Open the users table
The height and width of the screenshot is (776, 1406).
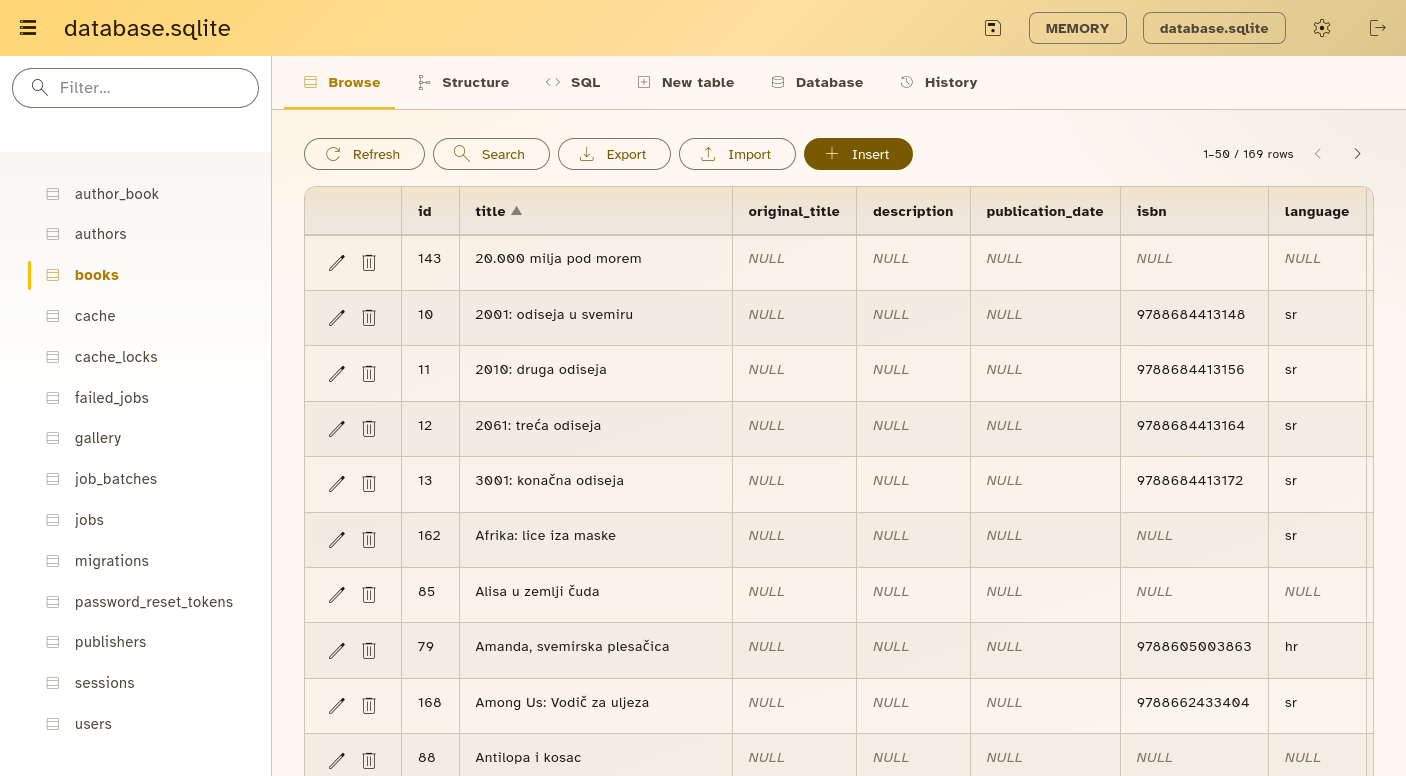[93, 724]
